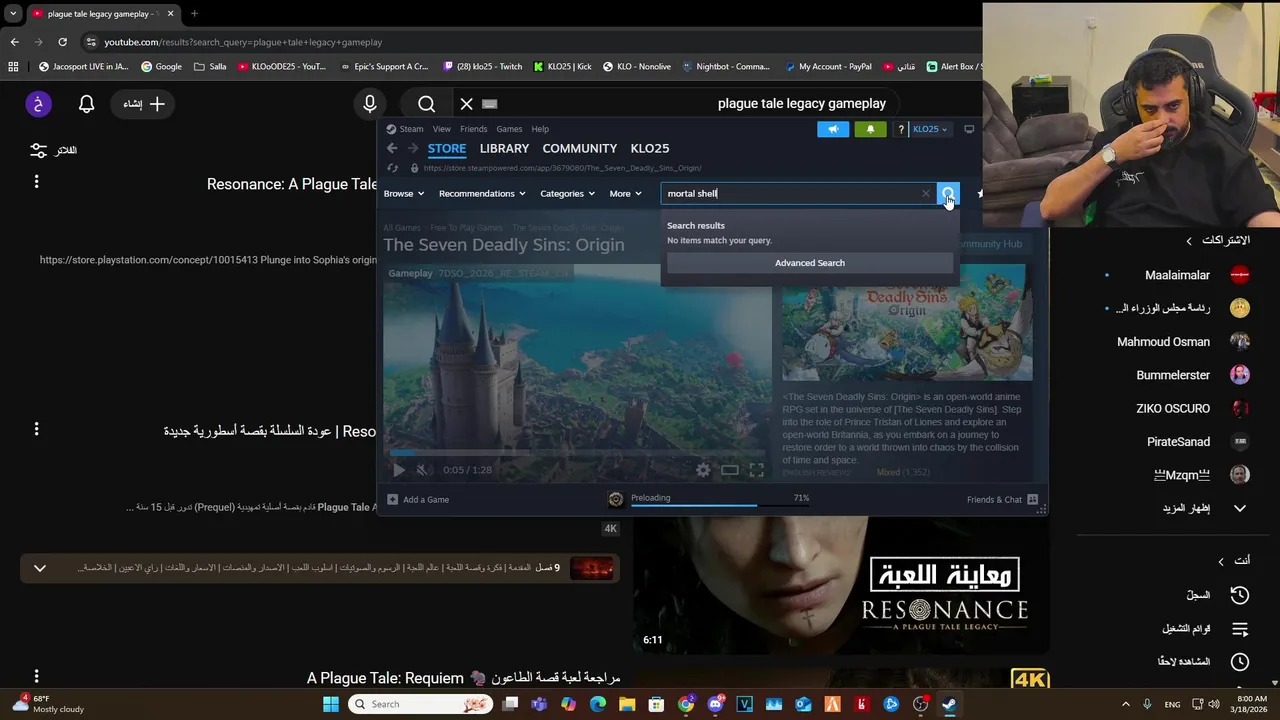Expand the chapters chevron on video result

(40, 568)
